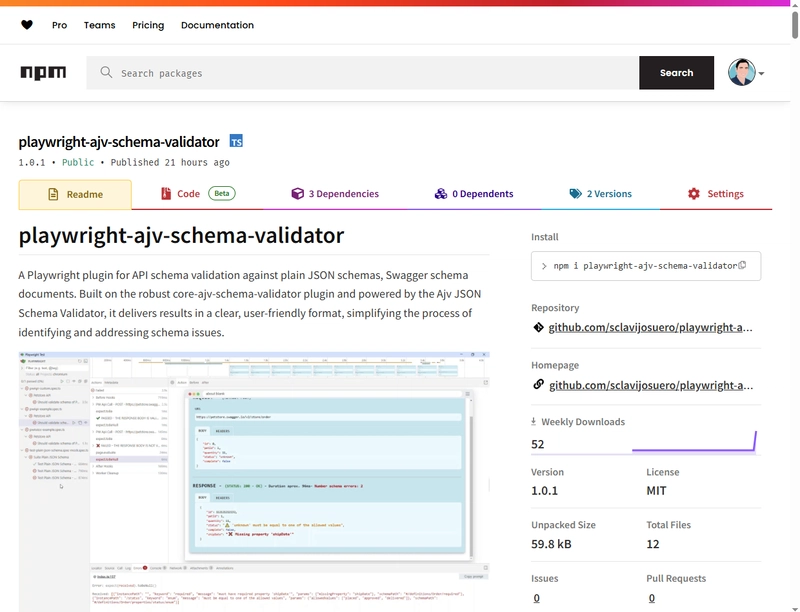Image resolution: width=800 pixels, height=612 pixels.
Task: Open the Playwright screenshot image in readme
Action: click(254, 481)
